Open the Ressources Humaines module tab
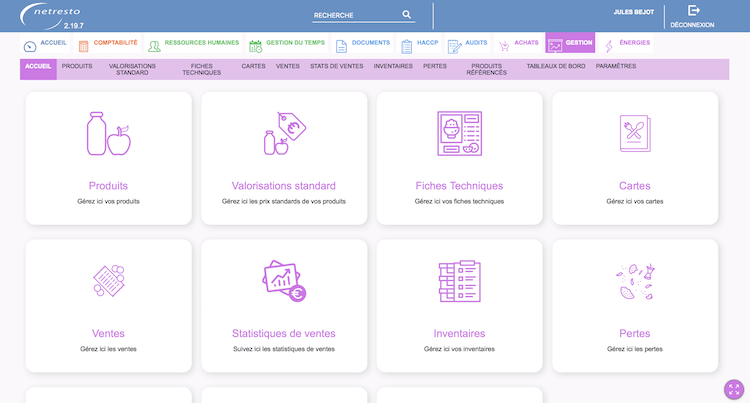The image size is (750, 403). click(193, 44)
